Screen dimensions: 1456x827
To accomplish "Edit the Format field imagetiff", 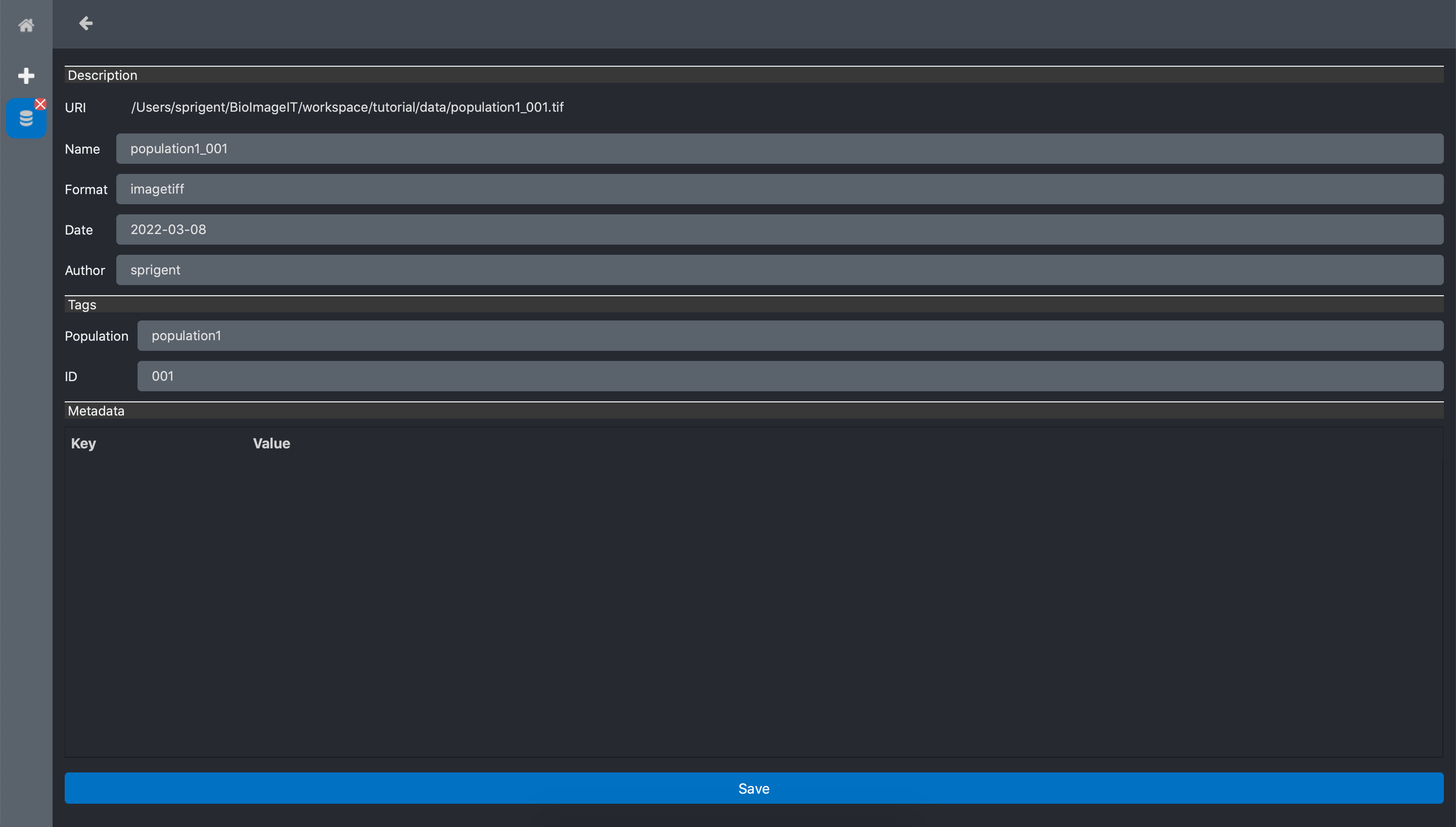I will click(x=780, y=189).
